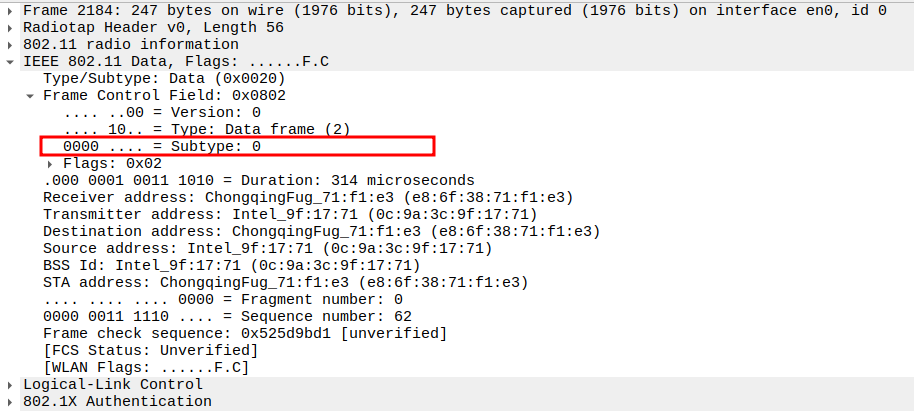Viewport: 914px width, 415px height.
Task: Collapse the IEEE 802.11 Data section
Action: click(x=10, y=62)
